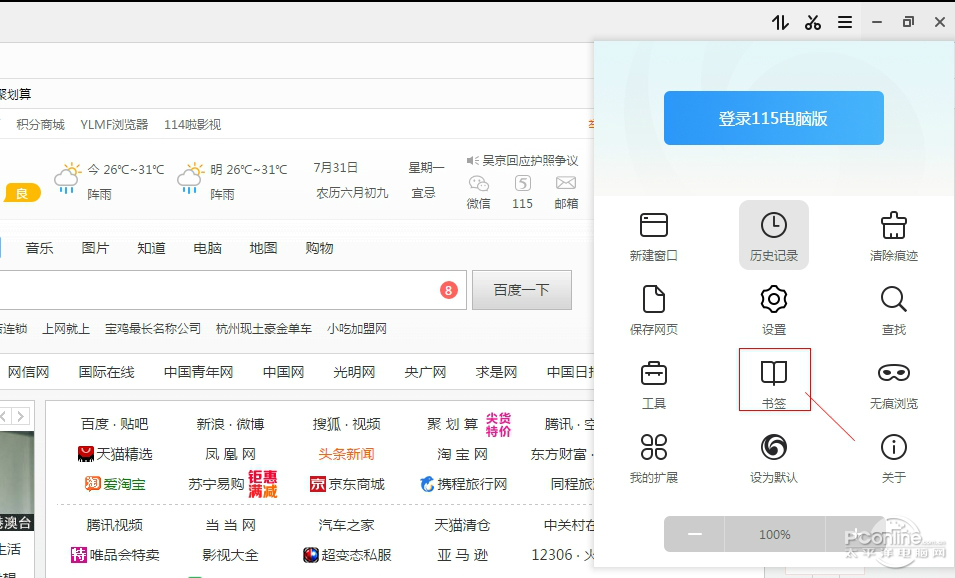Click the Baidu search input field
Image resolution: width=955 pixels, height=578 pixels.
[233, 290]
